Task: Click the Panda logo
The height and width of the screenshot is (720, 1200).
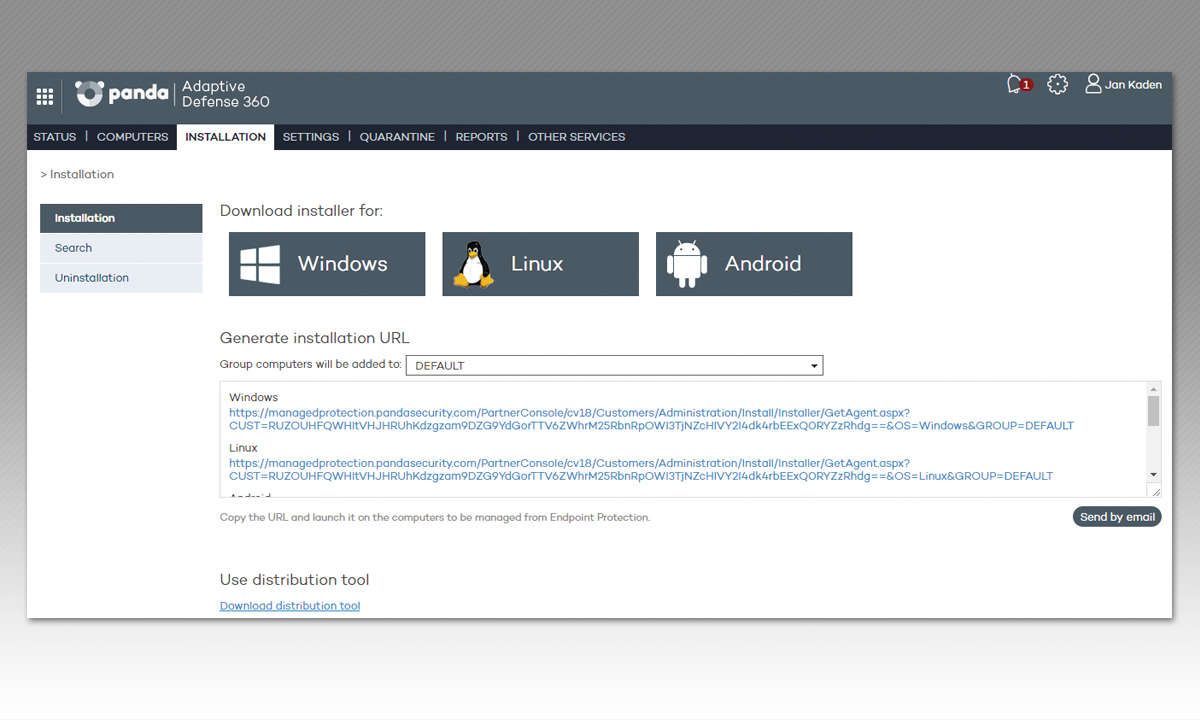Action: 121,93
